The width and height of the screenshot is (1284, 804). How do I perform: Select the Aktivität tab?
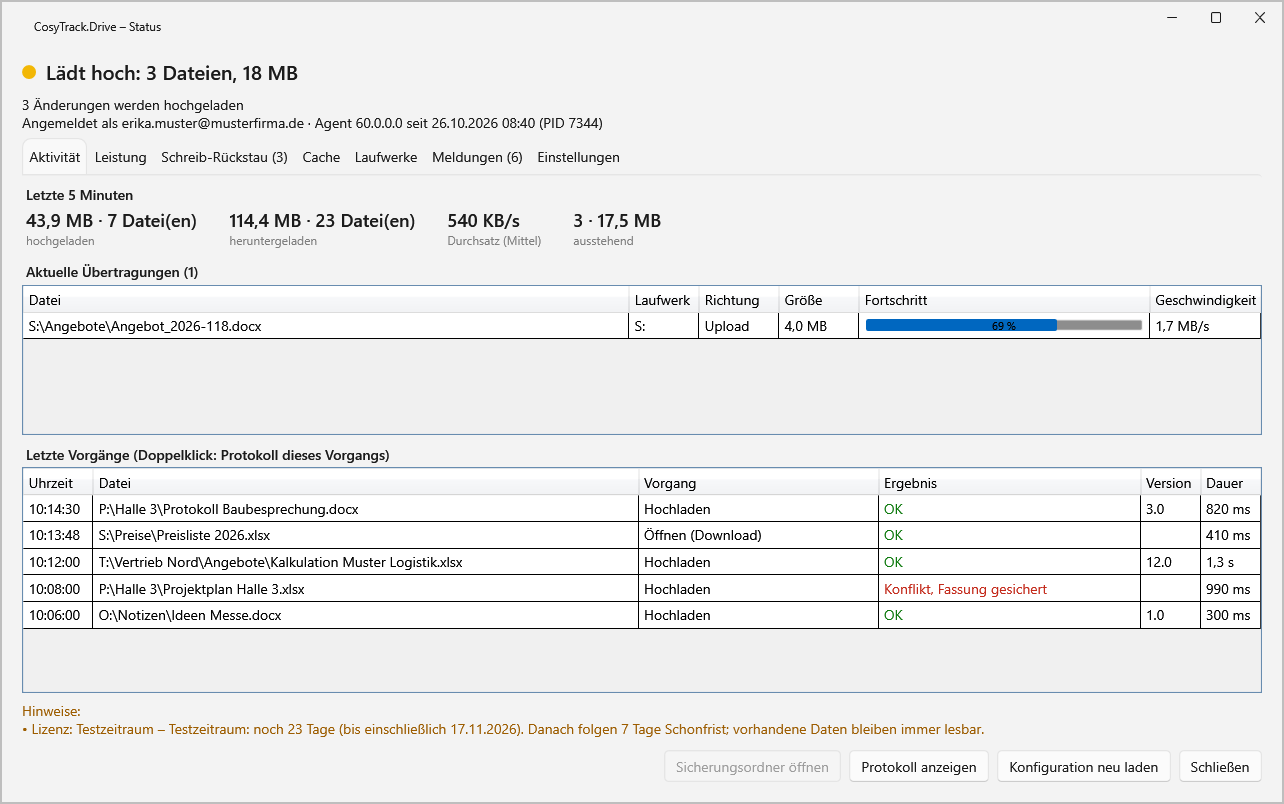click(x=55, y=157)
